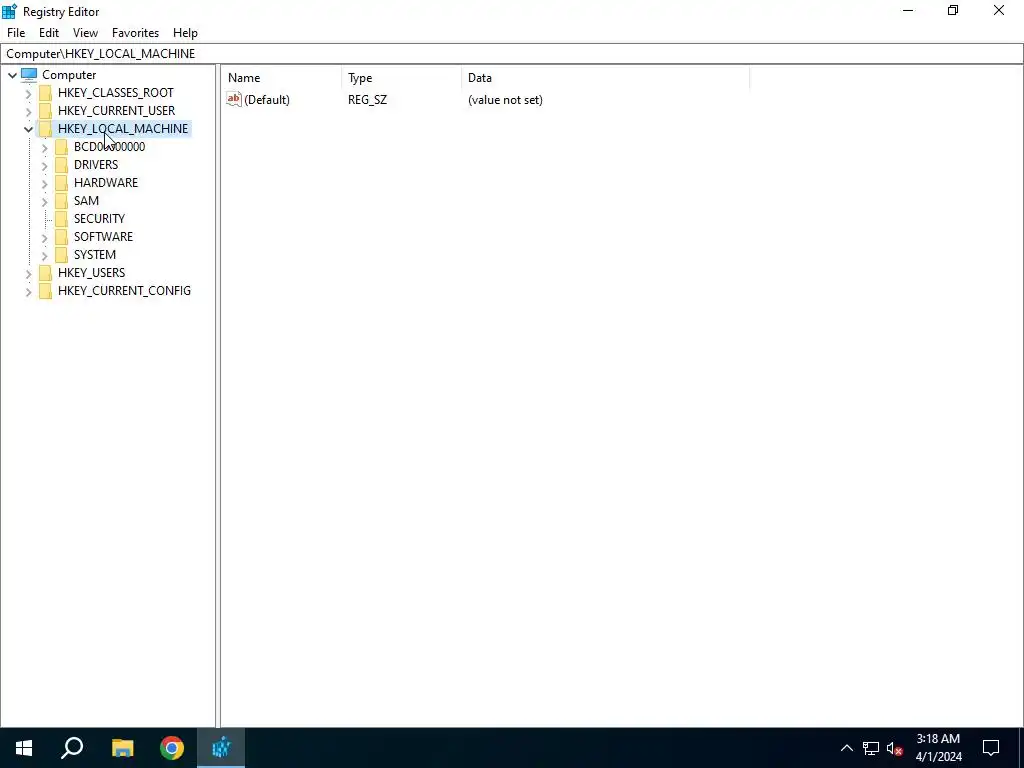Viewport: 1024px width, 768px height.
Task: Launch Google Chrome from the taskbar
Action: pos(172,748)
